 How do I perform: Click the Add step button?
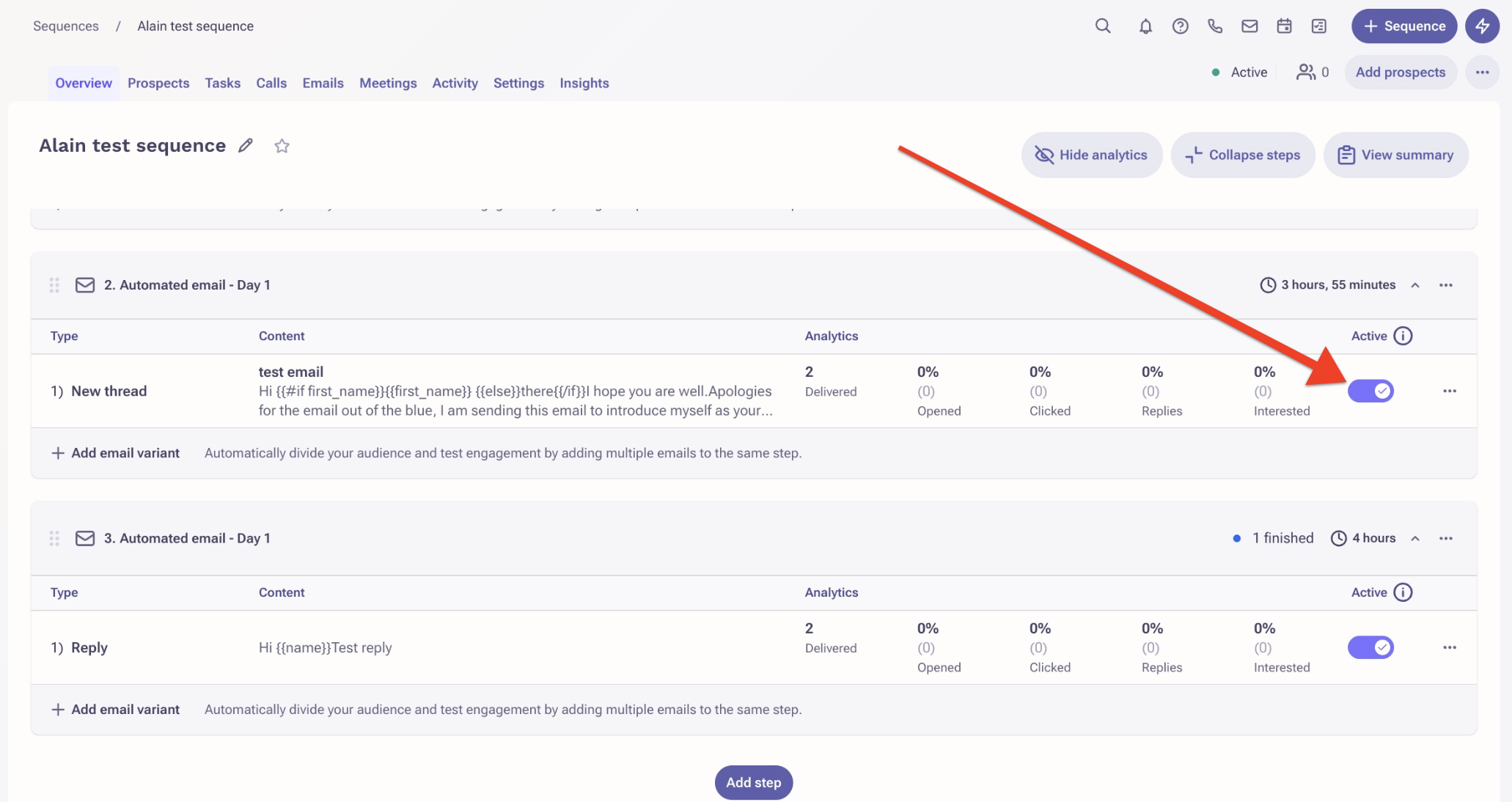[753, 782]
